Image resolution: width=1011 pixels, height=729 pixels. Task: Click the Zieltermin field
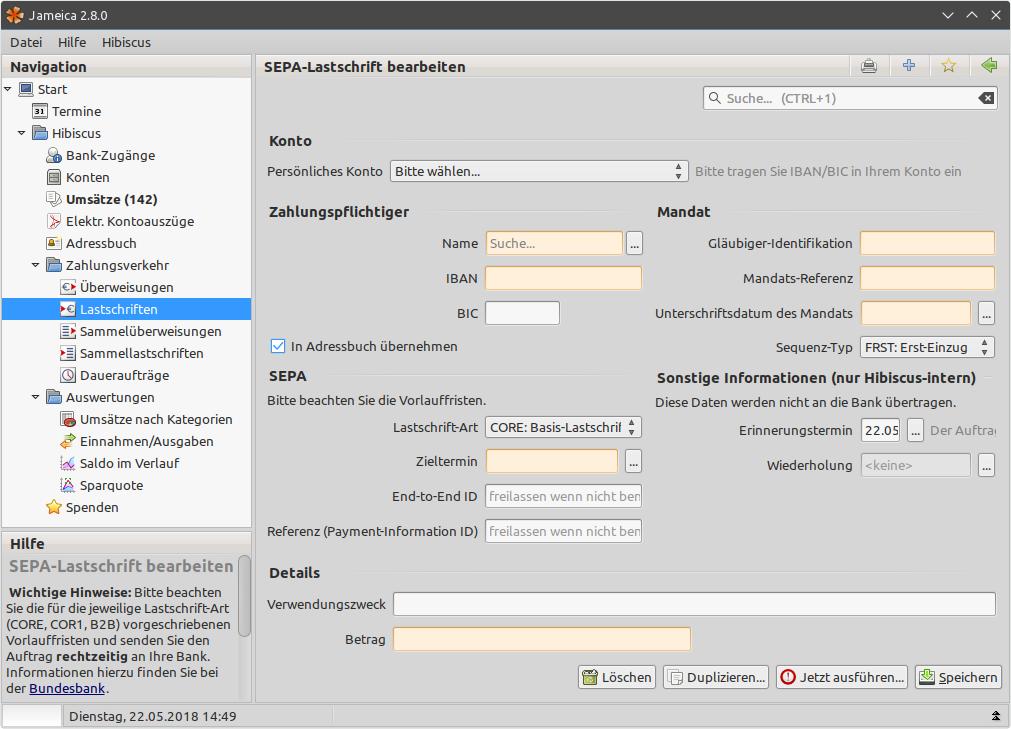[x=551, y=461]
